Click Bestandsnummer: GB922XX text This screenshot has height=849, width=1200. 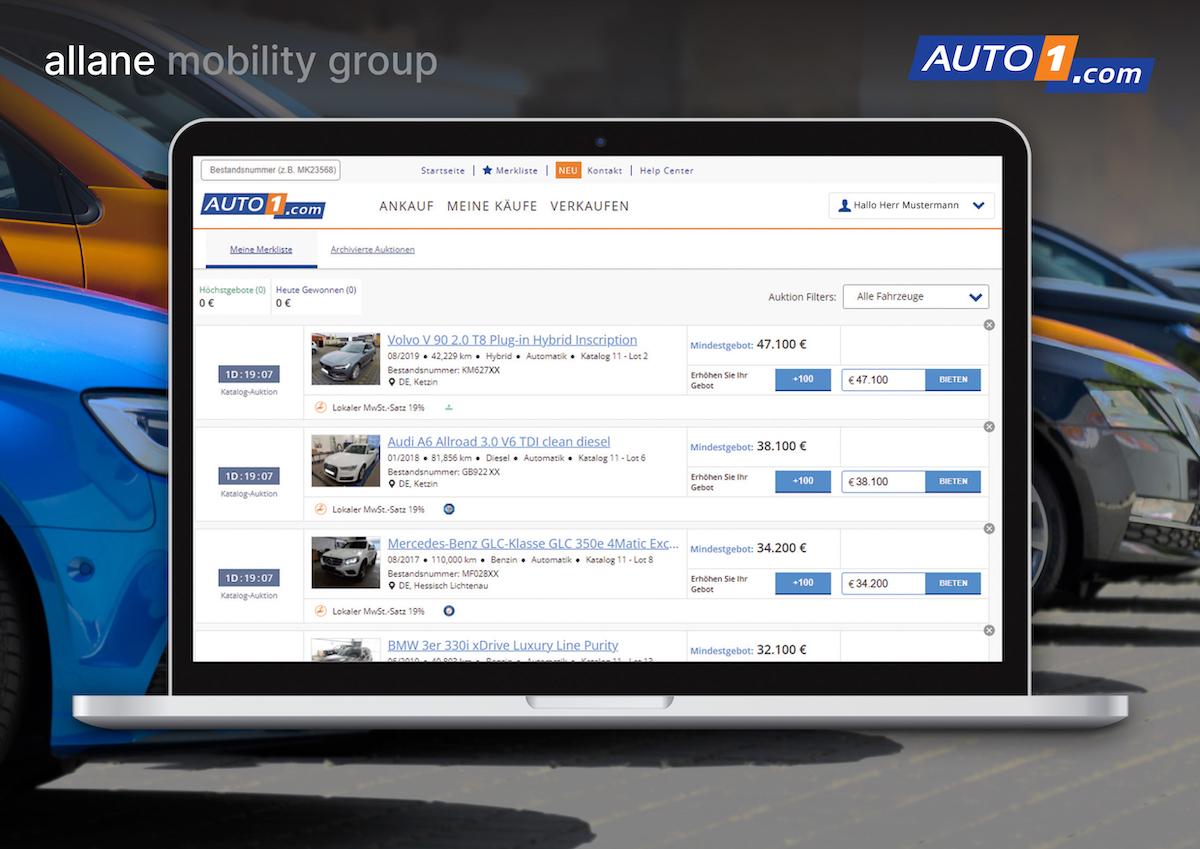point(444,471)
